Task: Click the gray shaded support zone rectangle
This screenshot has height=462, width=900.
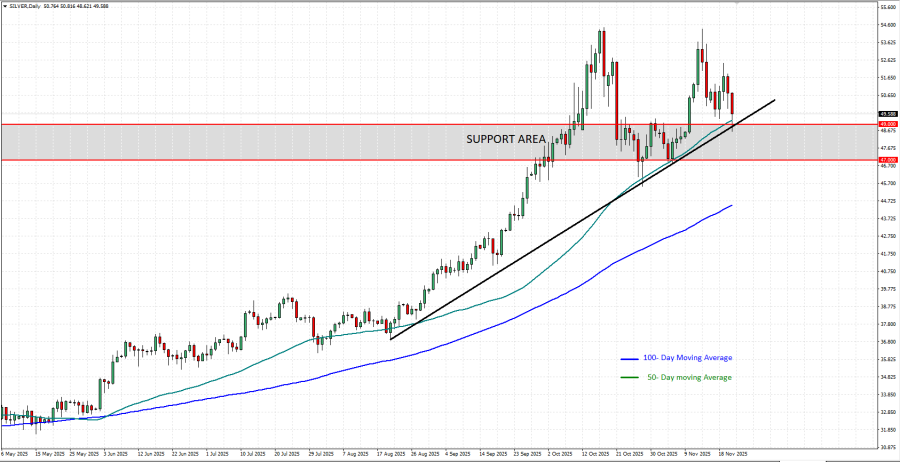Action: point(250,142)
